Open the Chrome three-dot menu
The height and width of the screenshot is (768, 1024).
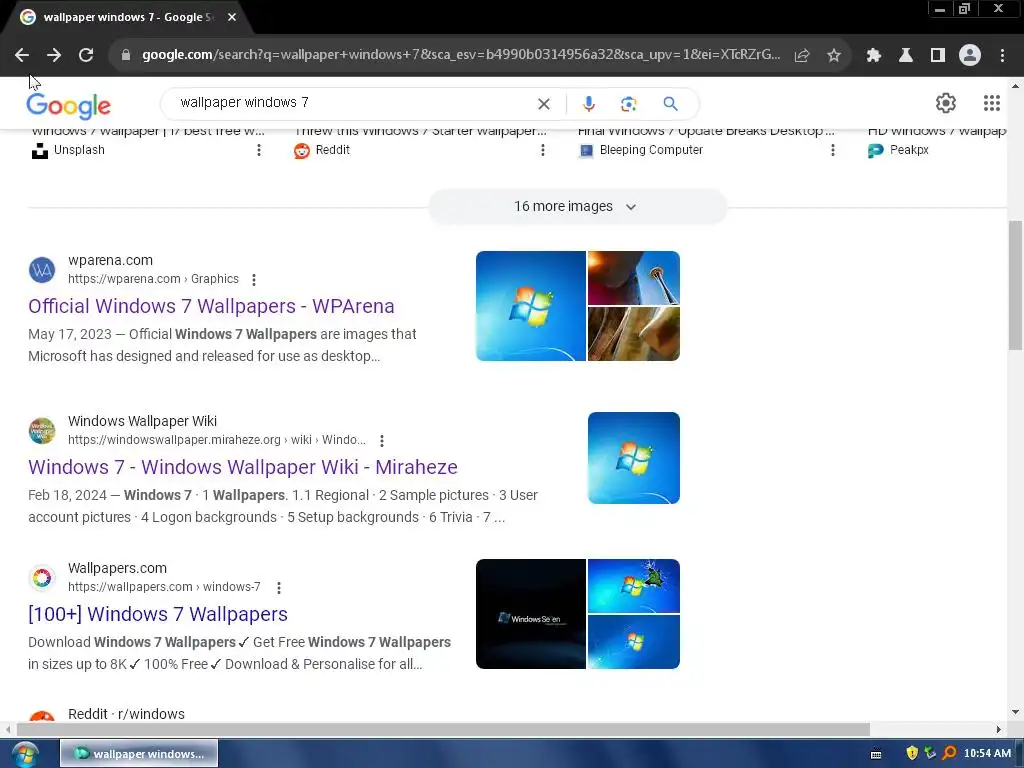pyautogui.click(x=1002, y=56)
